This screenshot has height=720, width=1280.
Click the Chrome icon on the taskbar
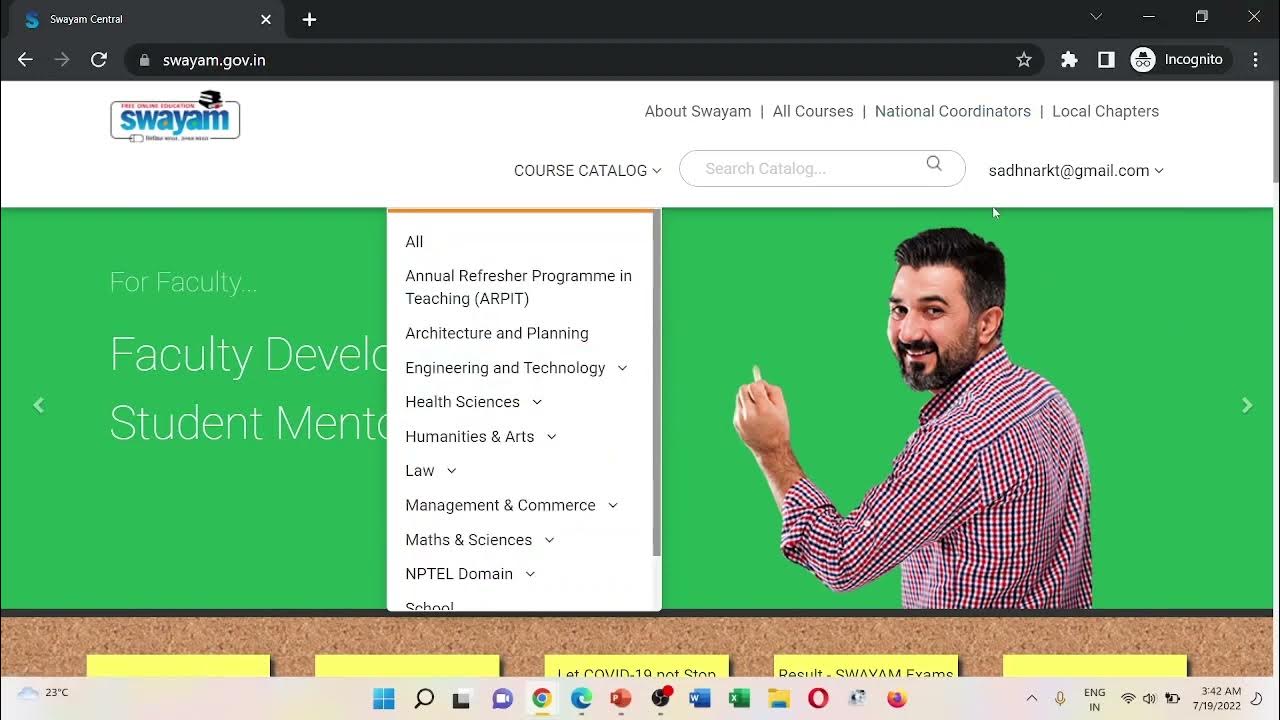point(541,698)
